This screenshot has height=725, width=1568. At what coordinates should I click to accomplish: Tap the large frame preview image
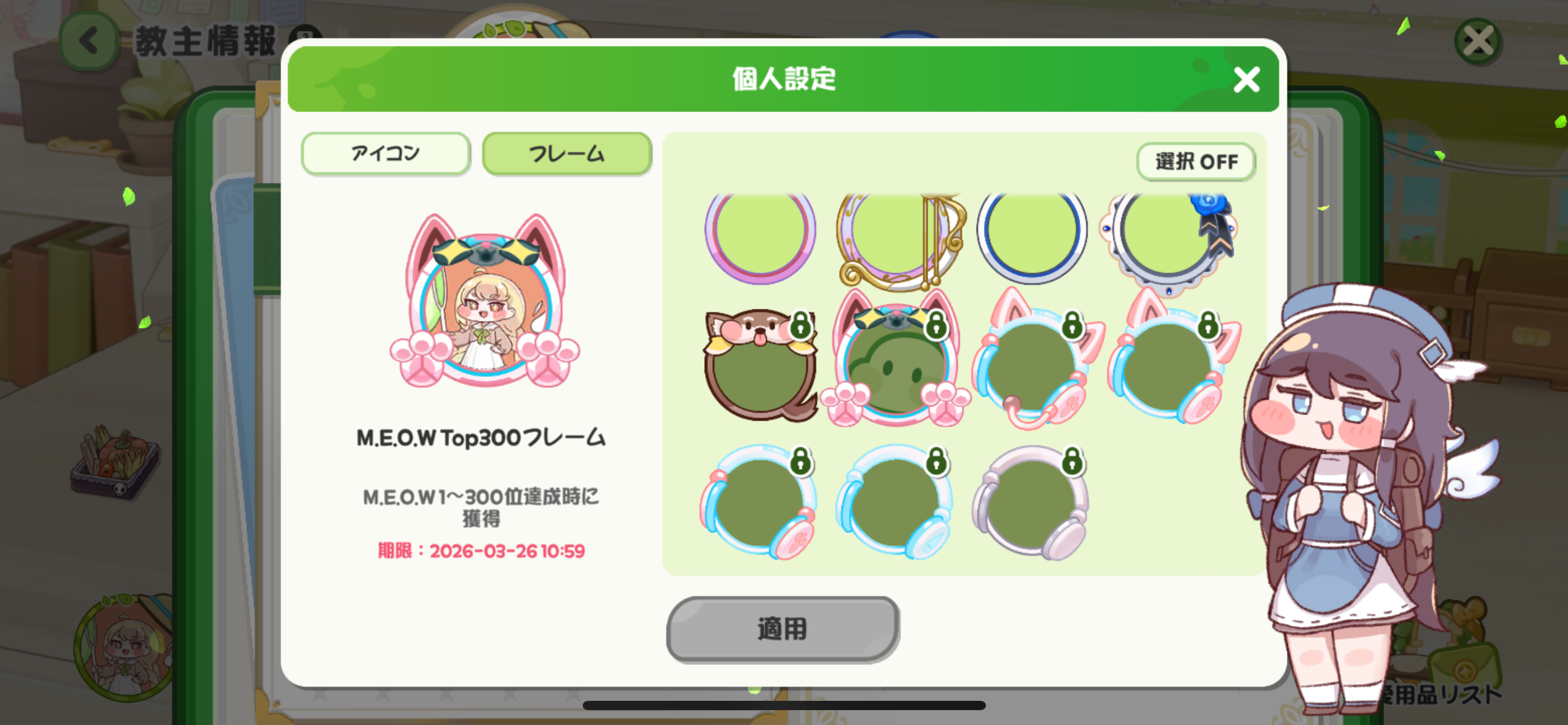click(x=485, y=302)
